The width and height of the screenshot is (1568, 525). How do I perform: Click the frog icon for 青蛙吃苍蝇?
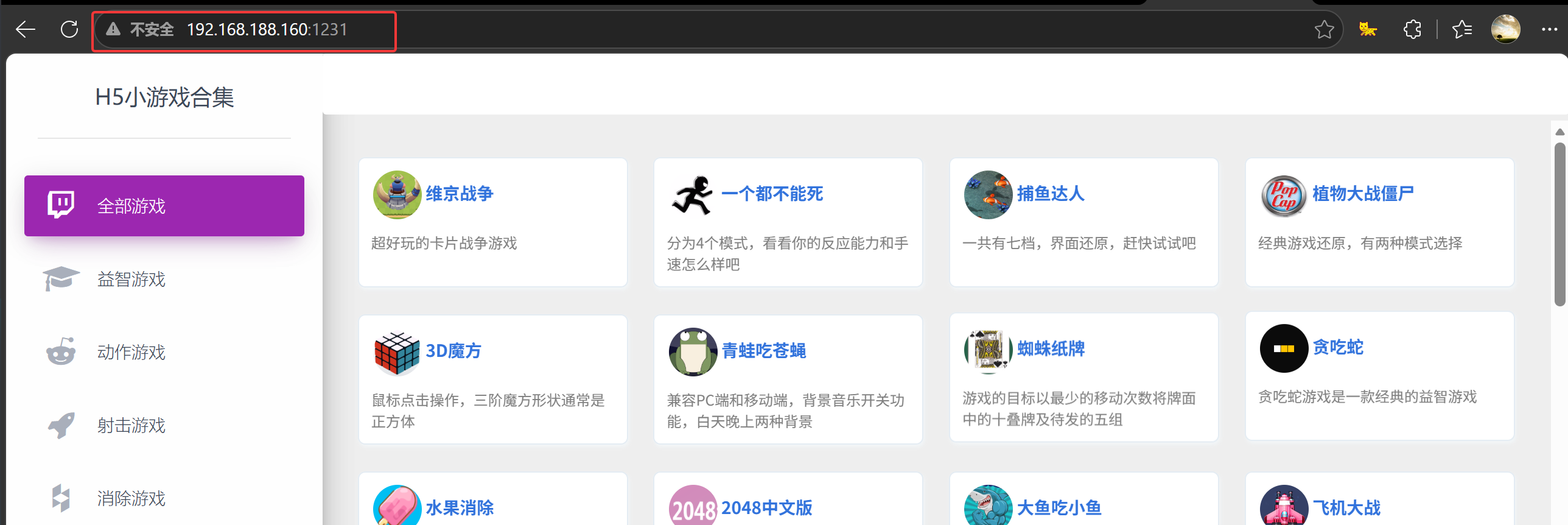coord(693,352)
